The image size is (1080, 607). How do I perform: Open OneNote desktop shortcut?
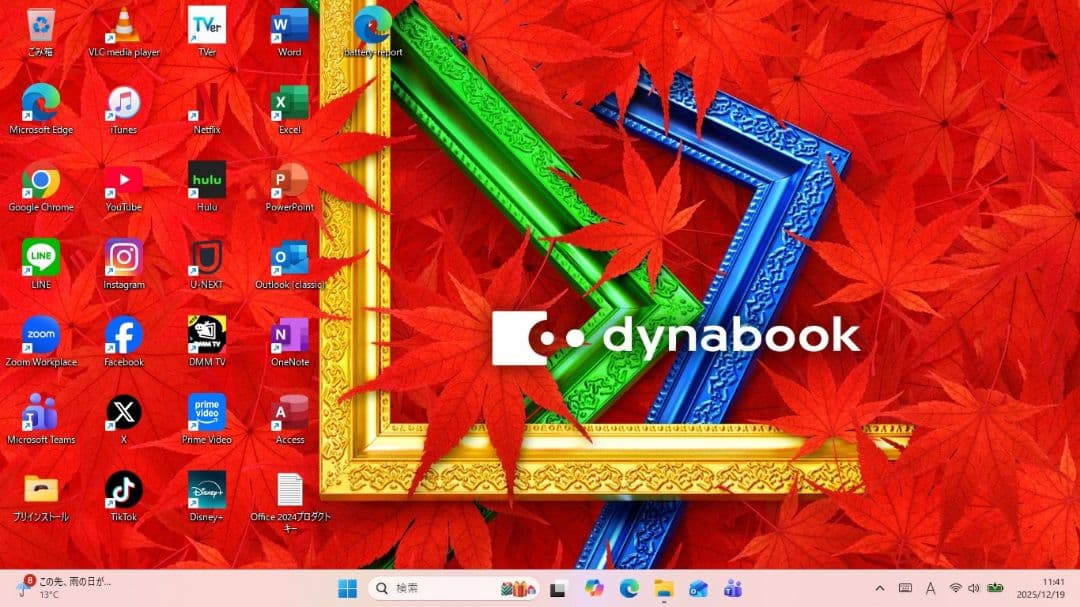tap(289, 341)
